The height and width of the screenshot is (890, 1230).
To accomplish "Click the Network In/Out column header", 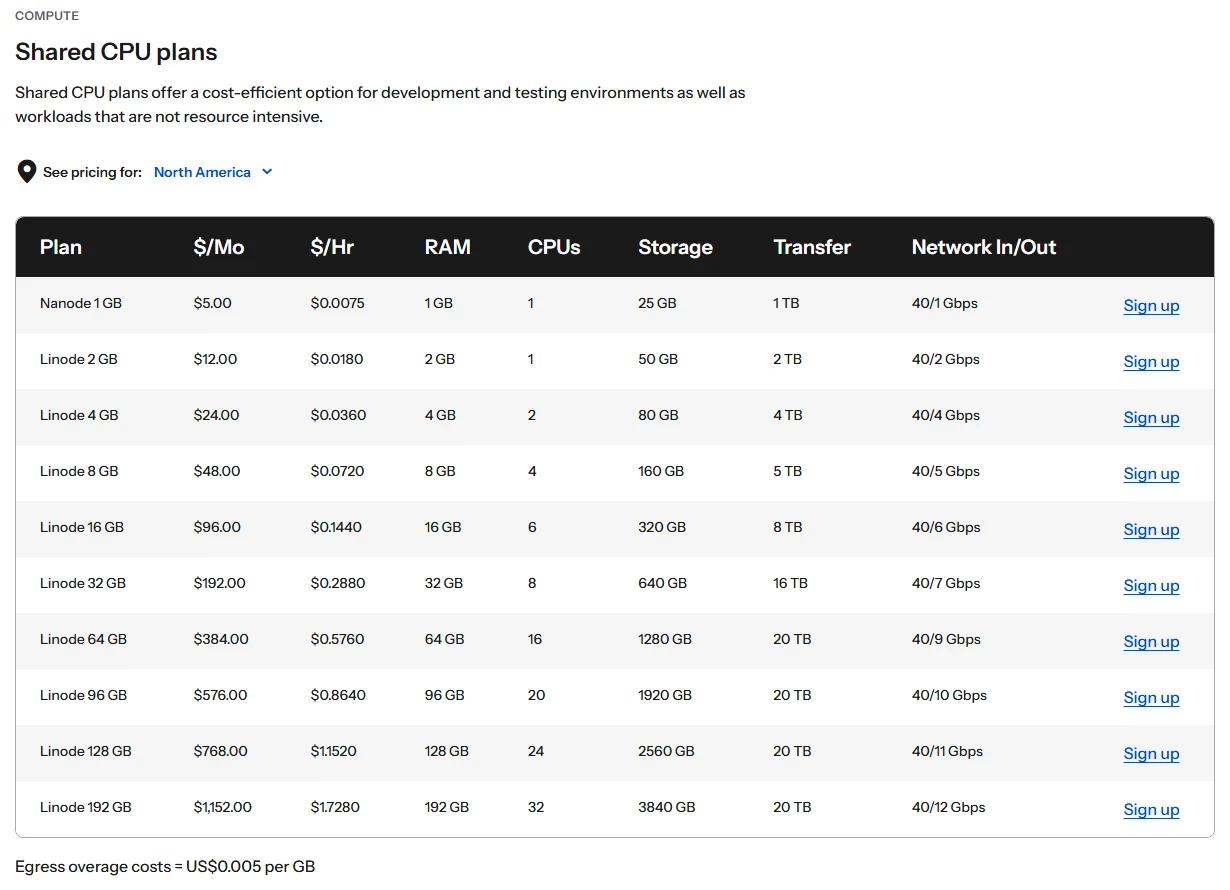I will [x=984, y=247].
